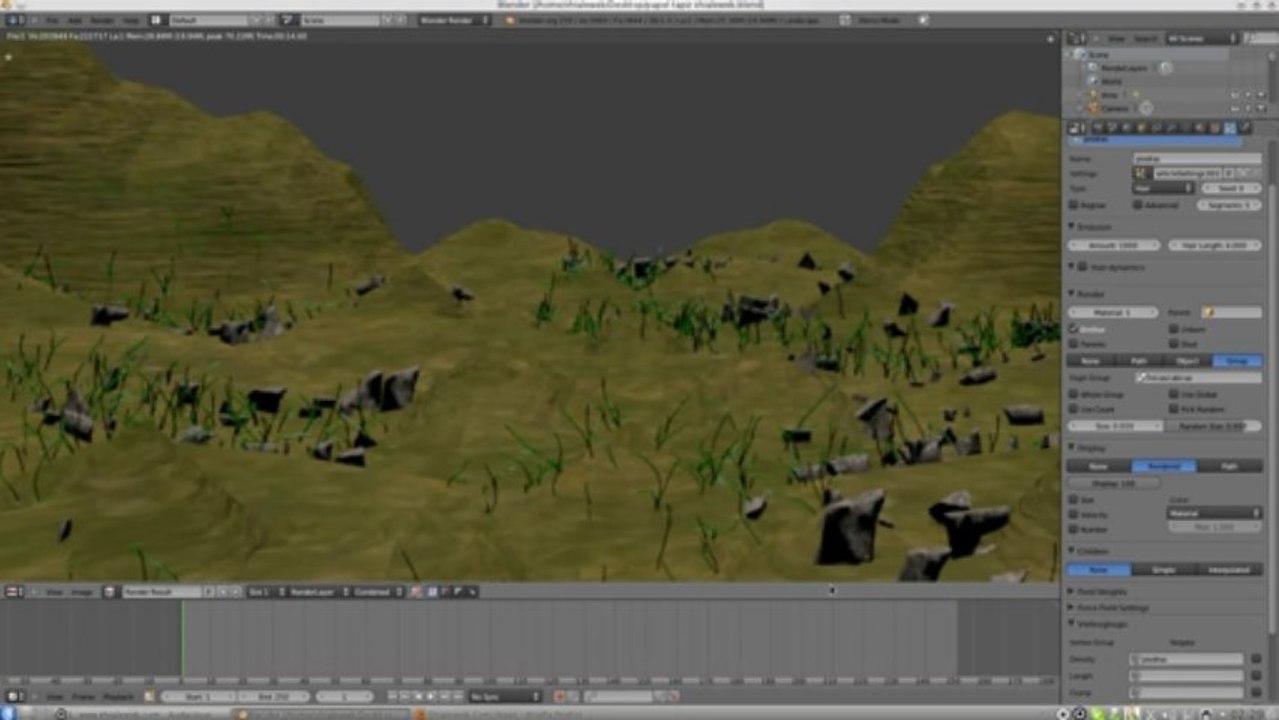Click the World icon in outliner
This screenshot has height=720, width=1279.
click(1093, 81)
